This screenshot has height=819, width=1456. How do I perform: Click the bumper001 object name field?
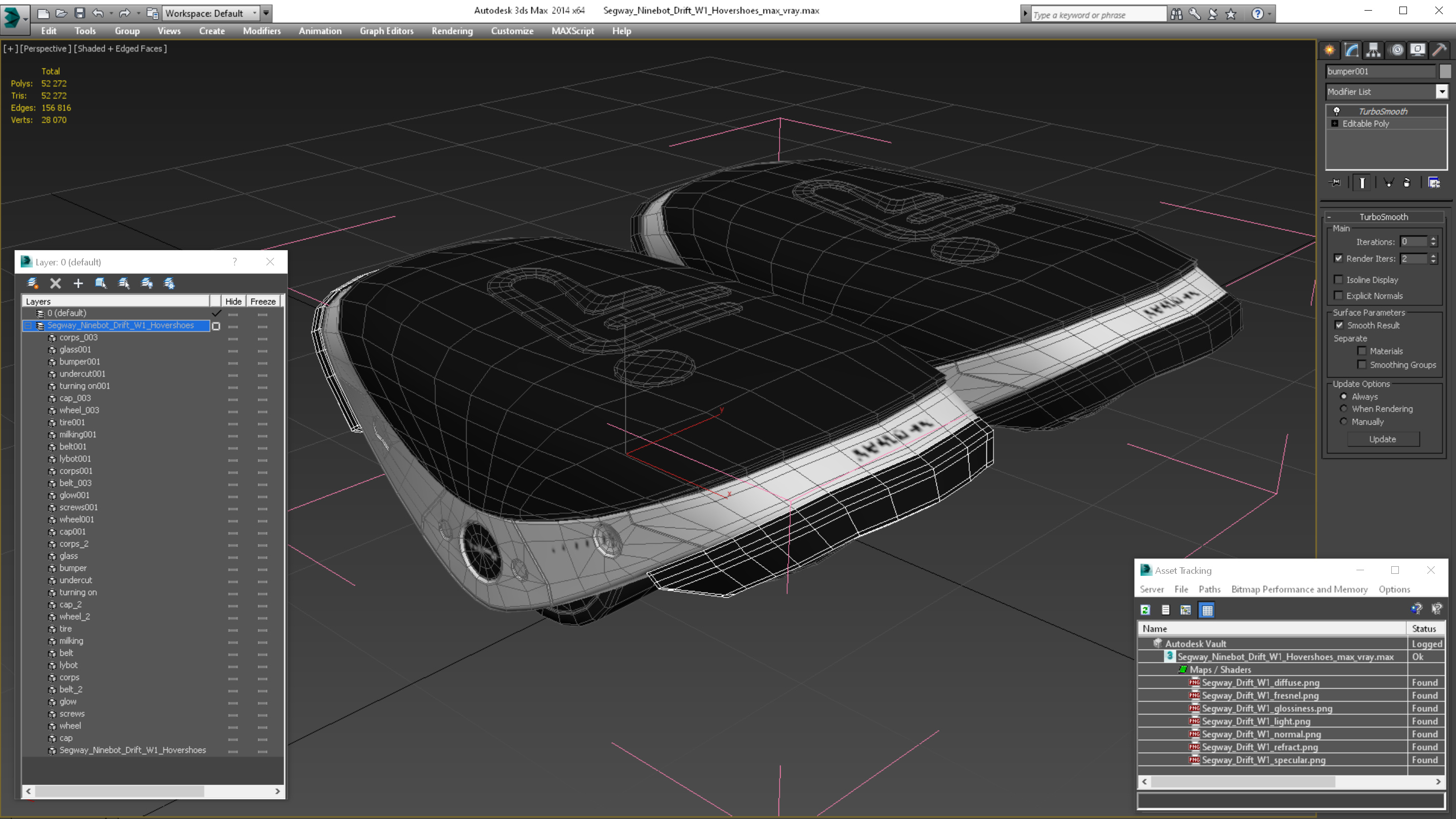click(1380, 71)
